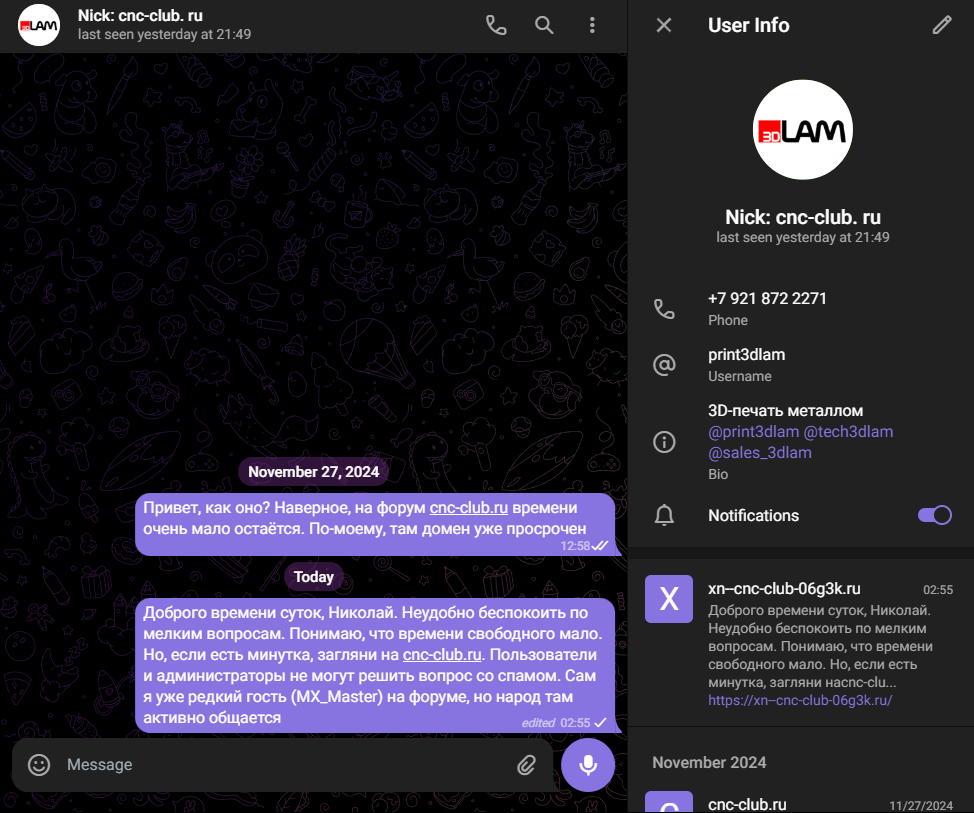Click the November 27, 2024 date badge
The width and height of the screenshot is (974, 813).
click(x=314, y=471)
